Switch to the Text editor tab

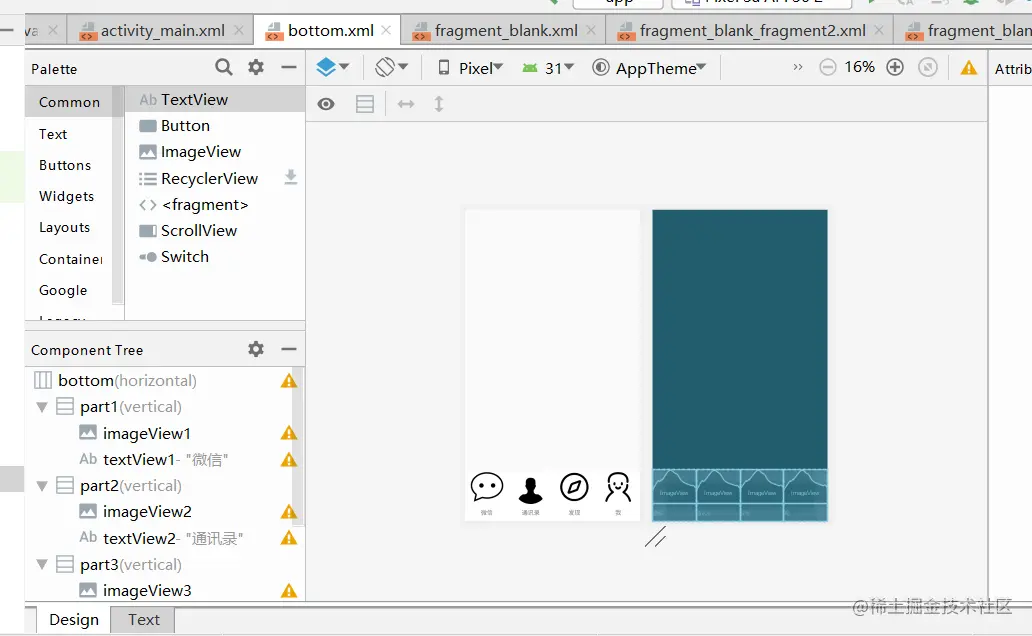pos(143,620)
